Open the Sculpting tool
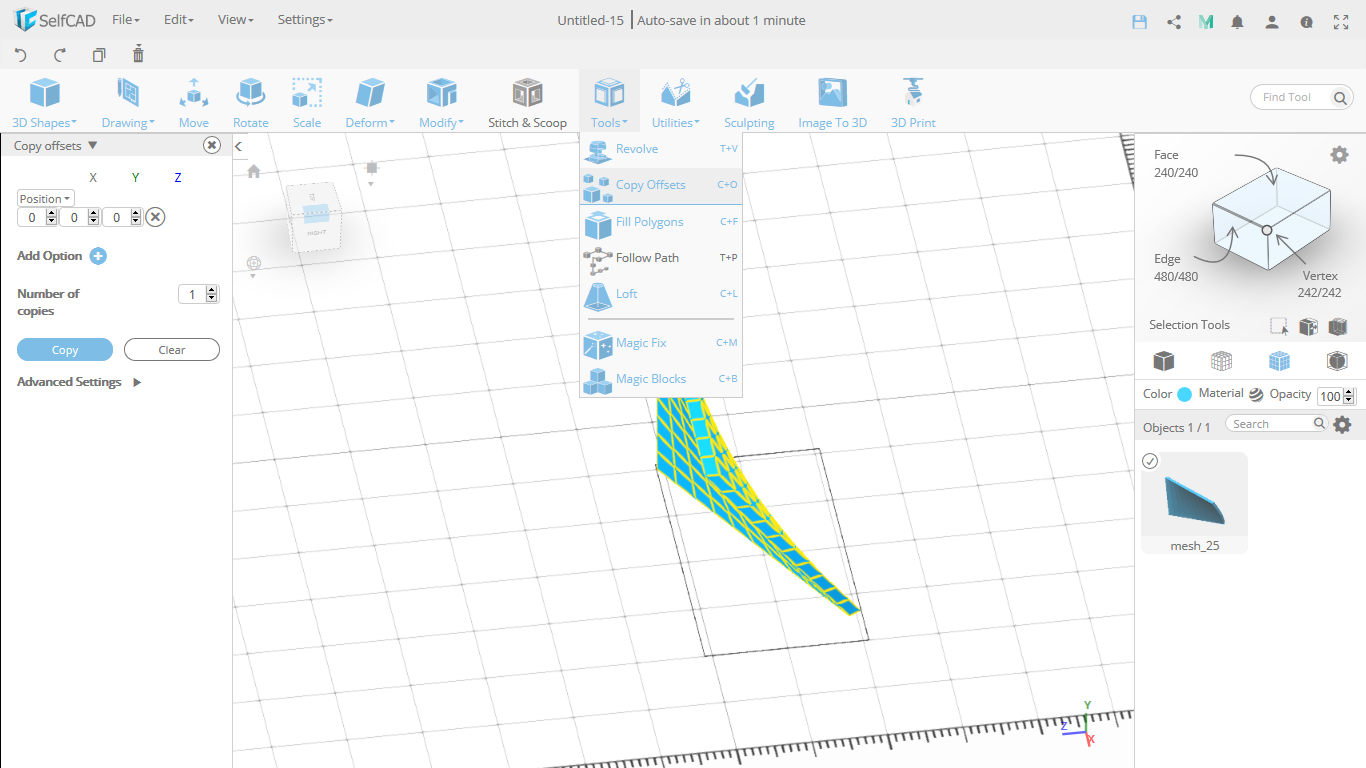 tap(749, 104)
